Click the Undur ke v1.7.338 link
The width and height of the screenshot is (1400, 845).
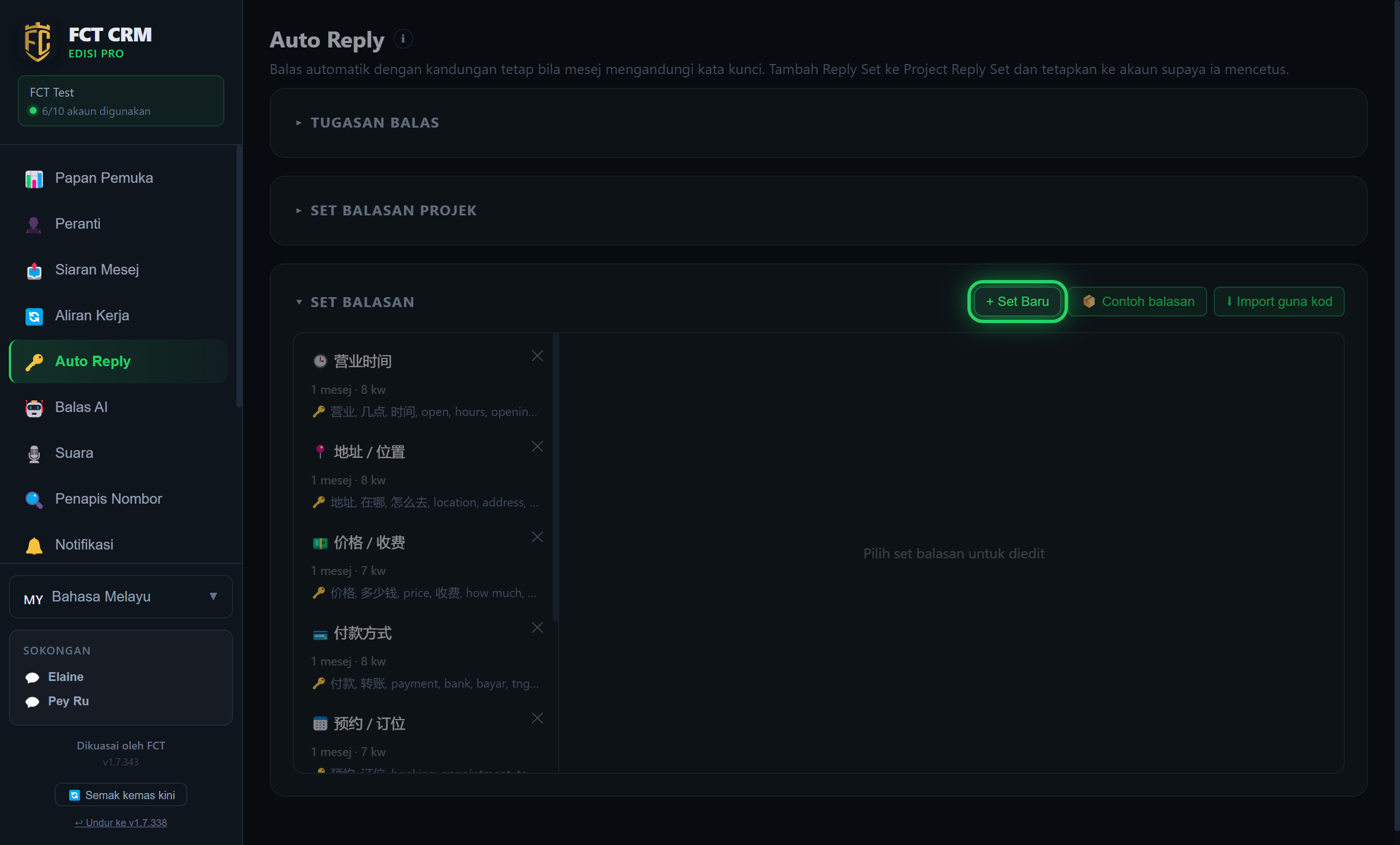pos(121,822)
